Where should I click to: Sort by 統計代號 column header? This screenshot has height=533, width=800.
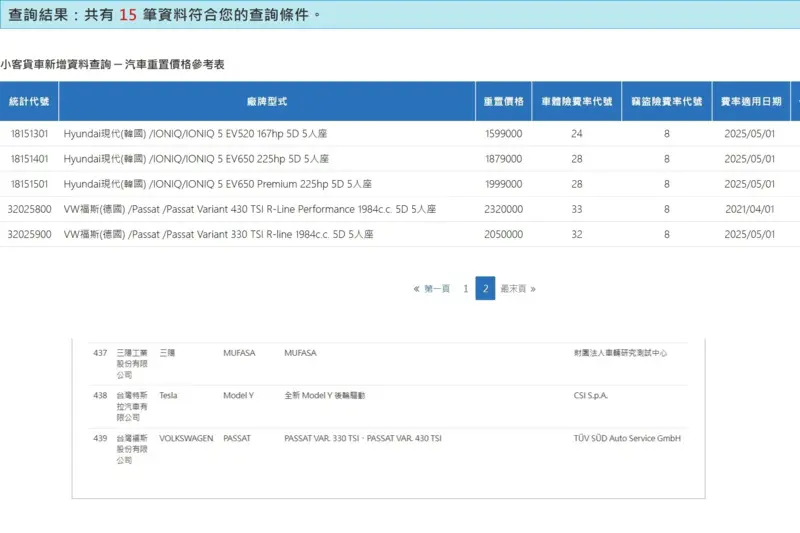(29, 101)
